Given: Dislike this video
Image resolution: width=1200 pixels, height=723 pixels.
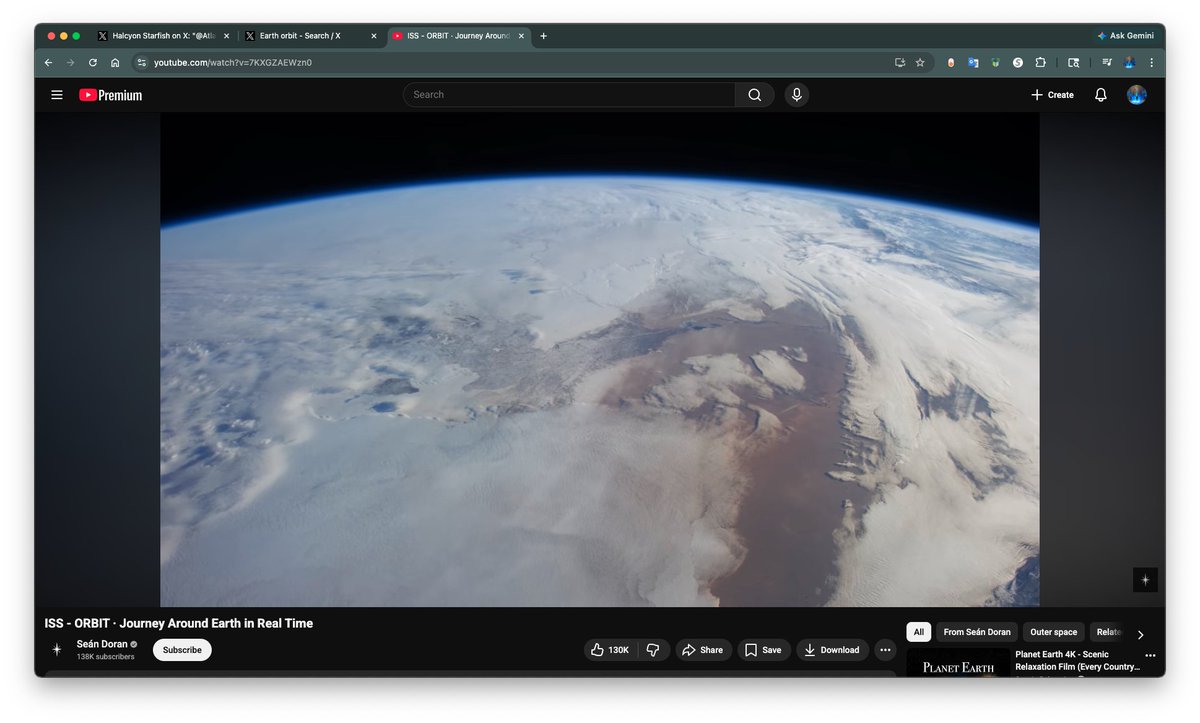Looking at the screenshot, I should pos(653,650).
